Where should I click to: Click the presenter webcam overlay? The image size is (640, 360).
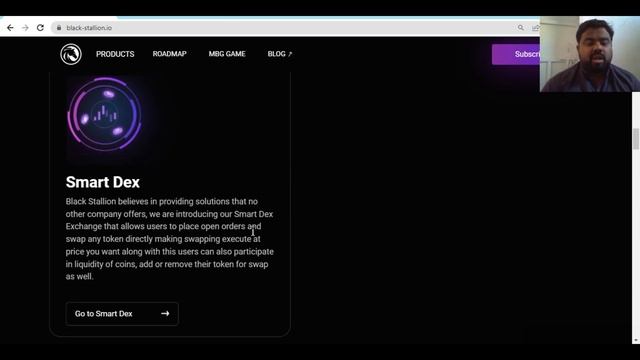pos(590,54)
